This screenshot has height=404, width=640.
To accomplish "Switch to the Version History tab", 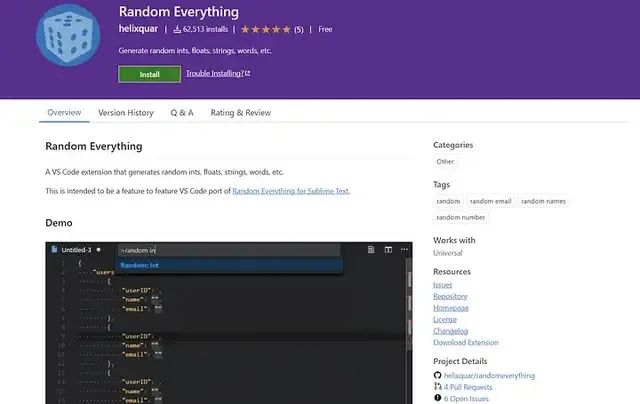I will (126, 113).
